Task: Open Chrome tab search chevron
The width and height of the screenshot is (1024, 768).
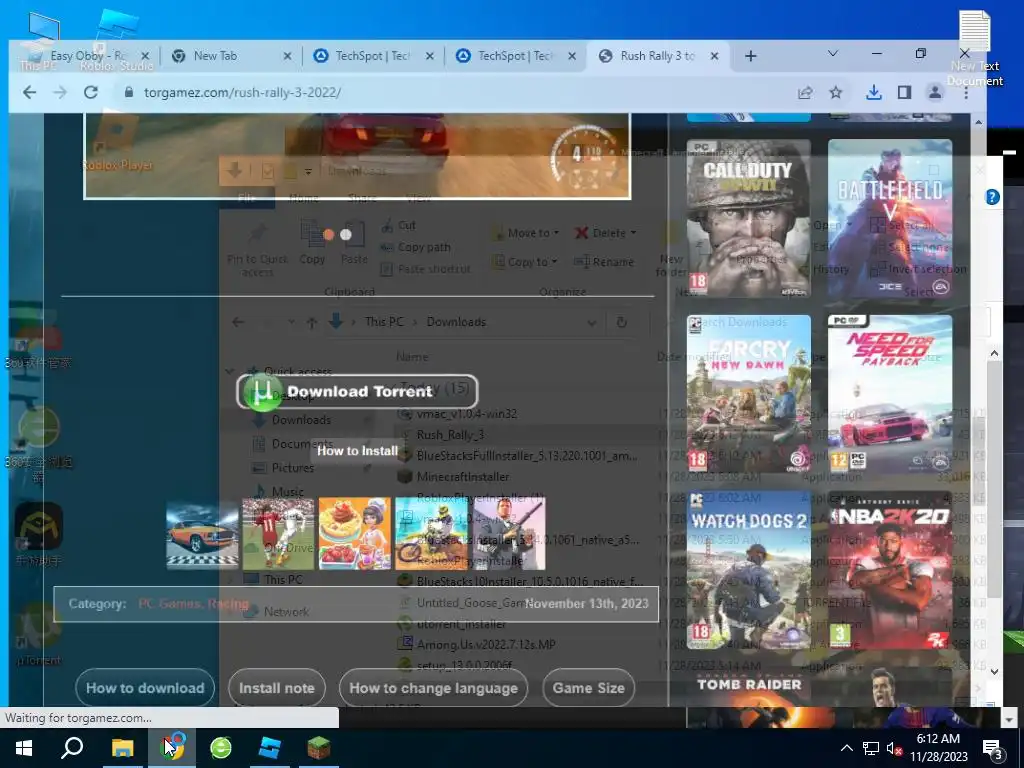Action: tap(833, 54)
